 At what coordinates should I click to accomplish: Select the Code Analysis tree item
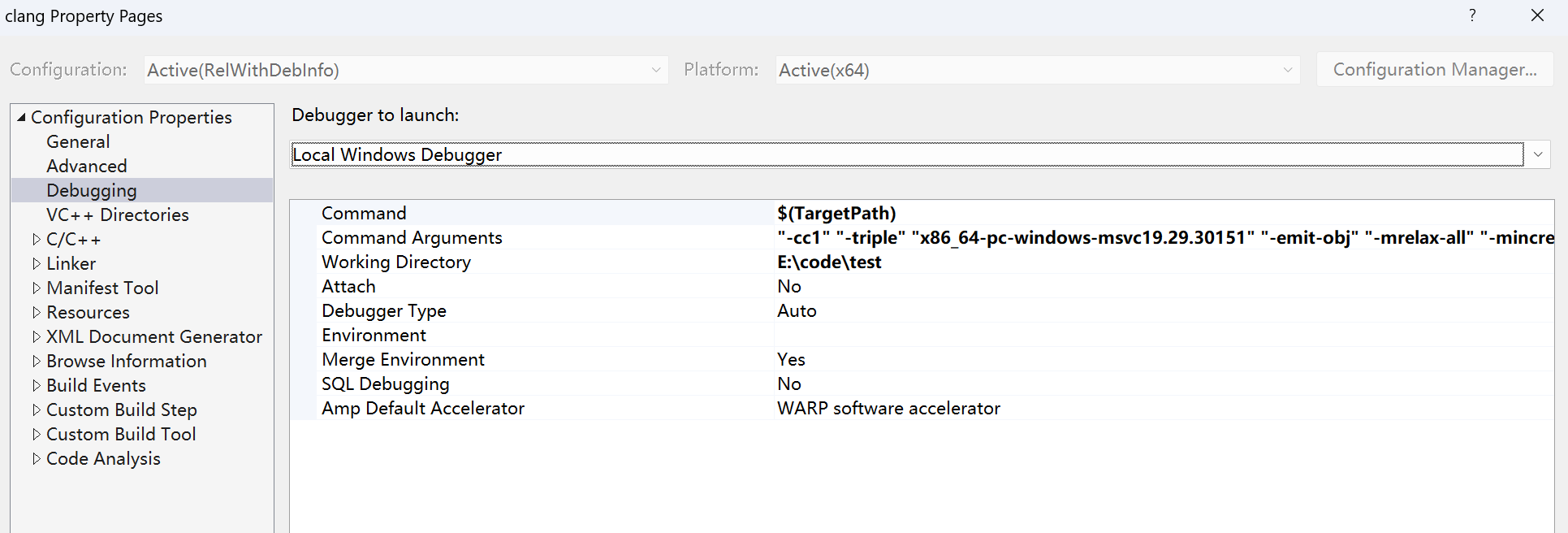coord(103,459)
